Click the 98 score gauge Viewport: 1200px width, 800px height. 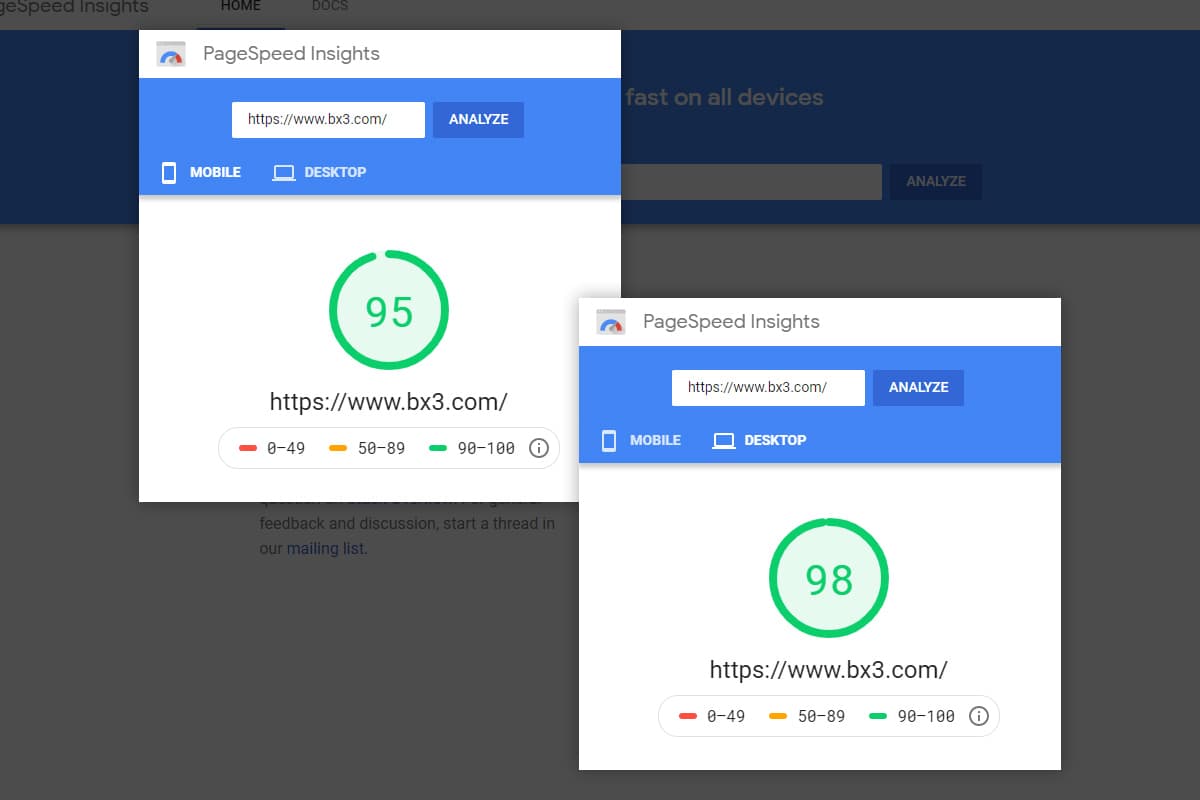[x=829, y=579]
